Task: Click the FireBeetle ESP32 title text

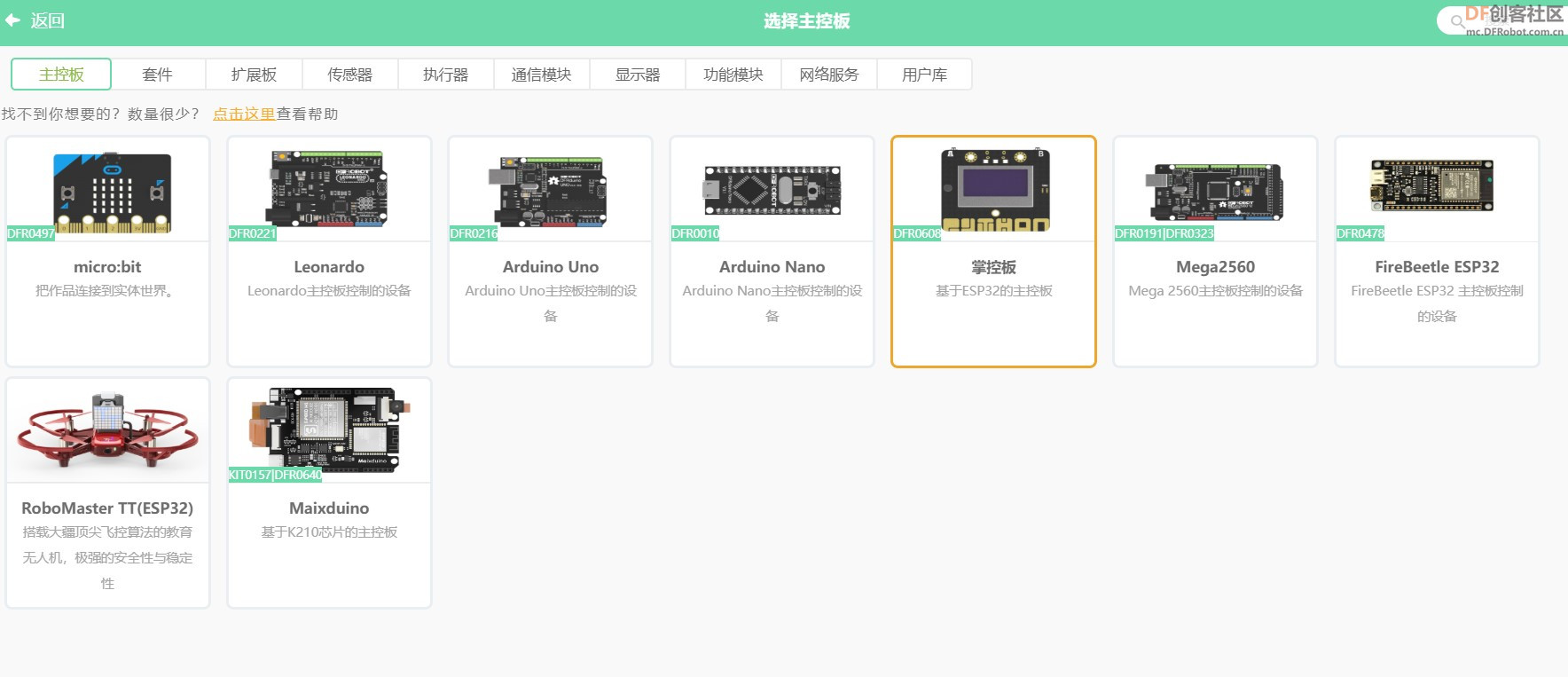Action: click(x=1437, y=267)
